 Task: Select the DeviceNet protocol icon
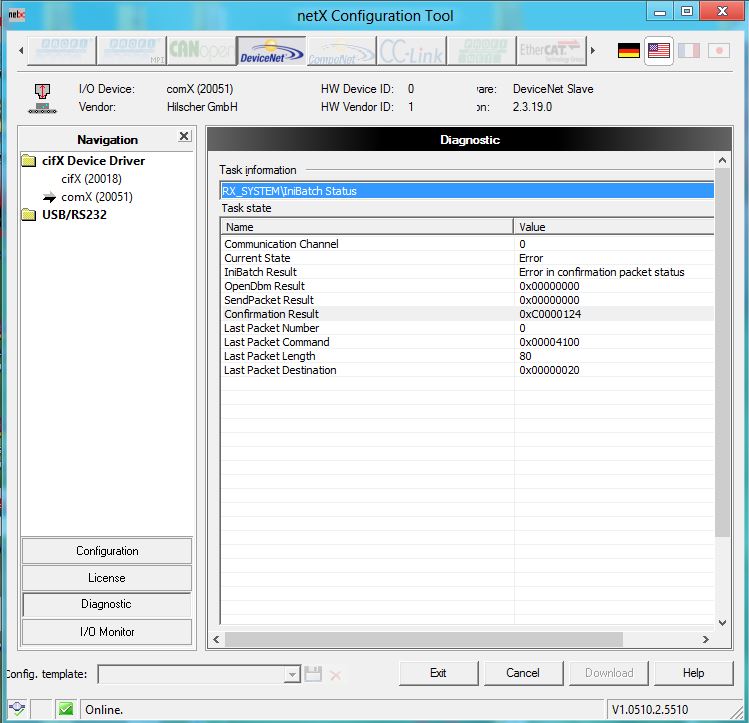pyautogui.click(x=272, y=50)
